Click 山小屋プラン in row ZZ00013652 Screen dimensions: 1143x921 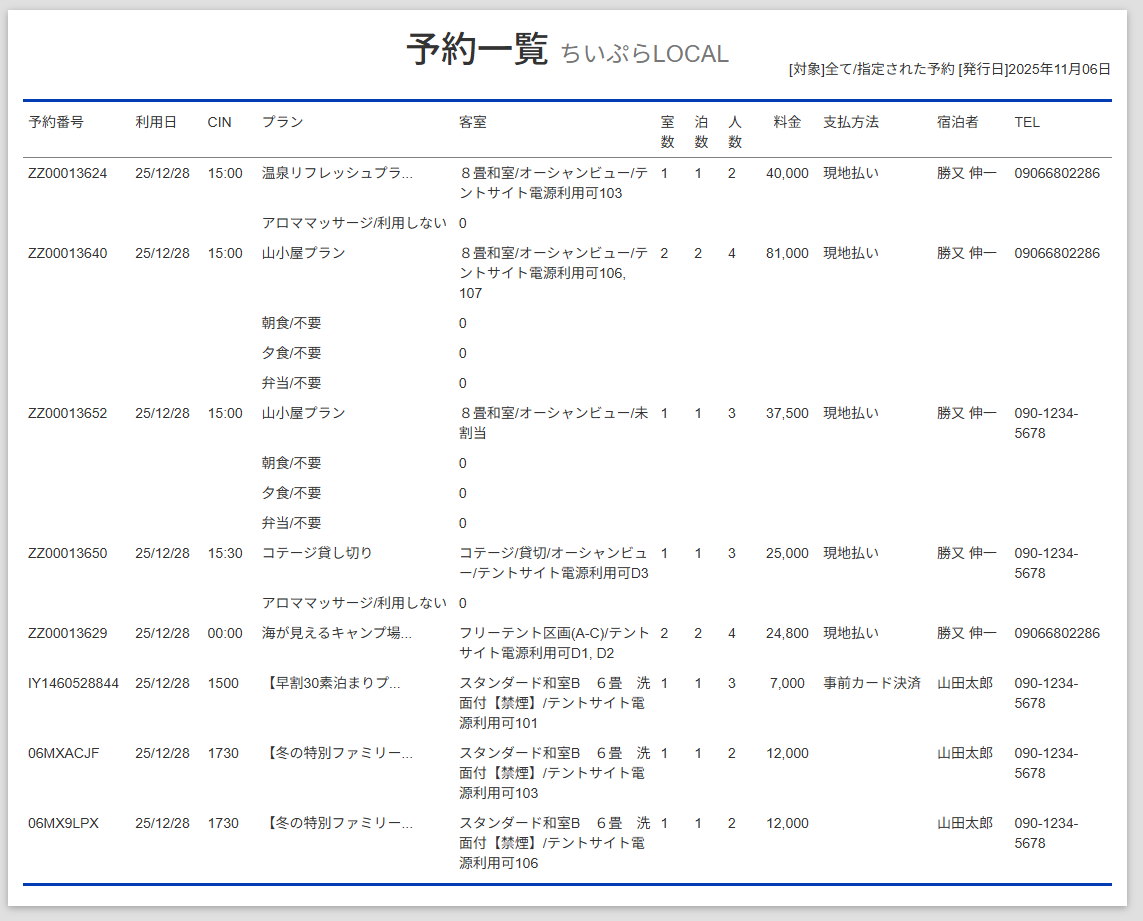pos(304,413)
